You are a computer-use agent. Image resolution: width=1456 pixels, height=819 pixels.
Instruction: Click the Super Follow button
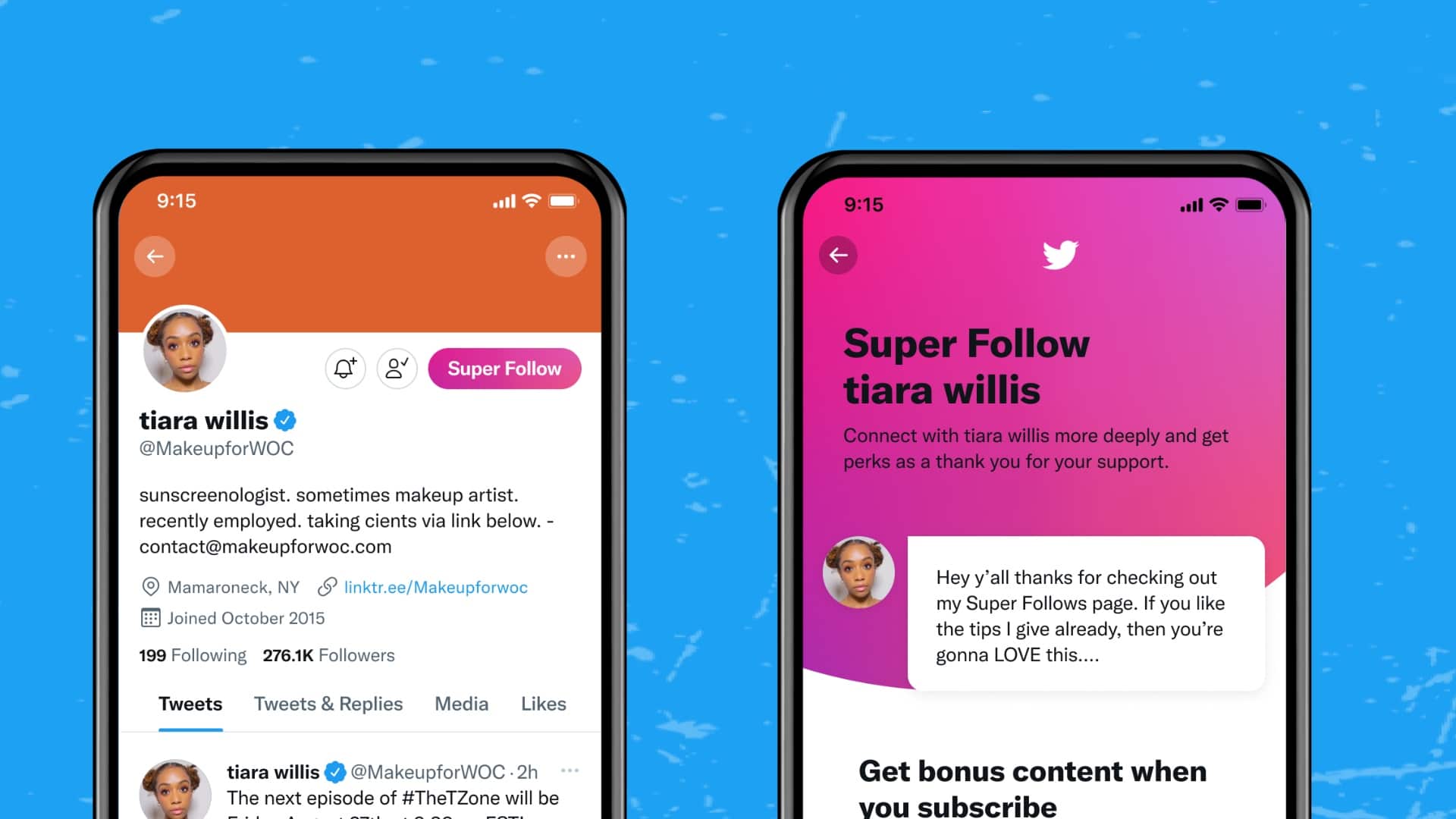tap(504, 369)
